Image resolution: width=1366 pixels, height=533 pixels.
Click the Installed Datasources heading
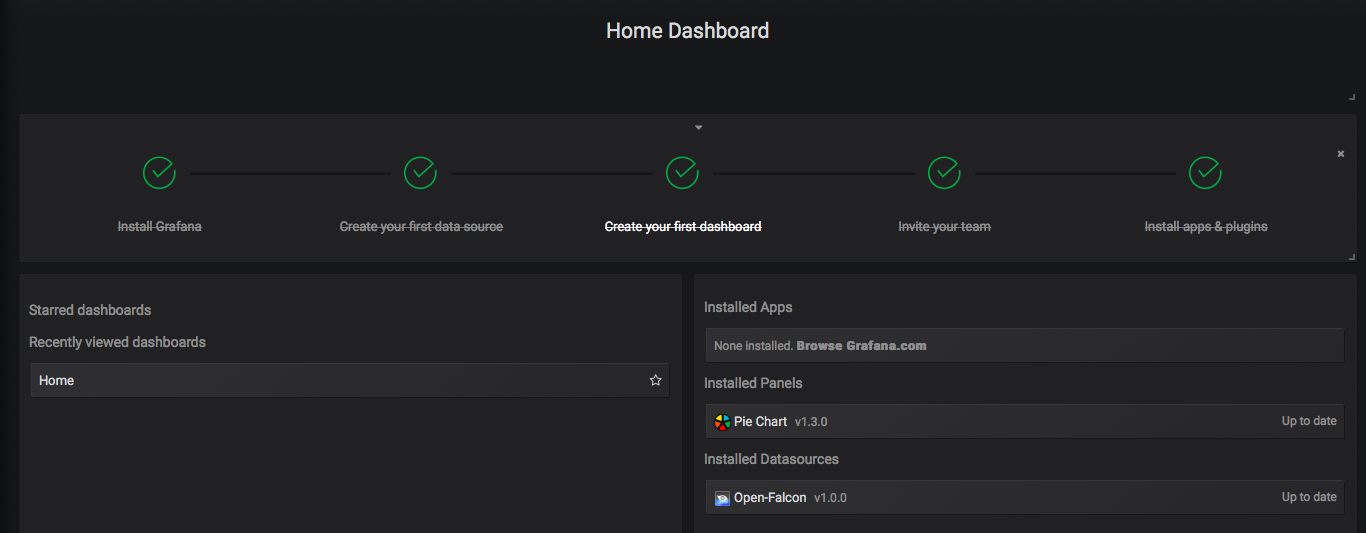click(771, 459)
